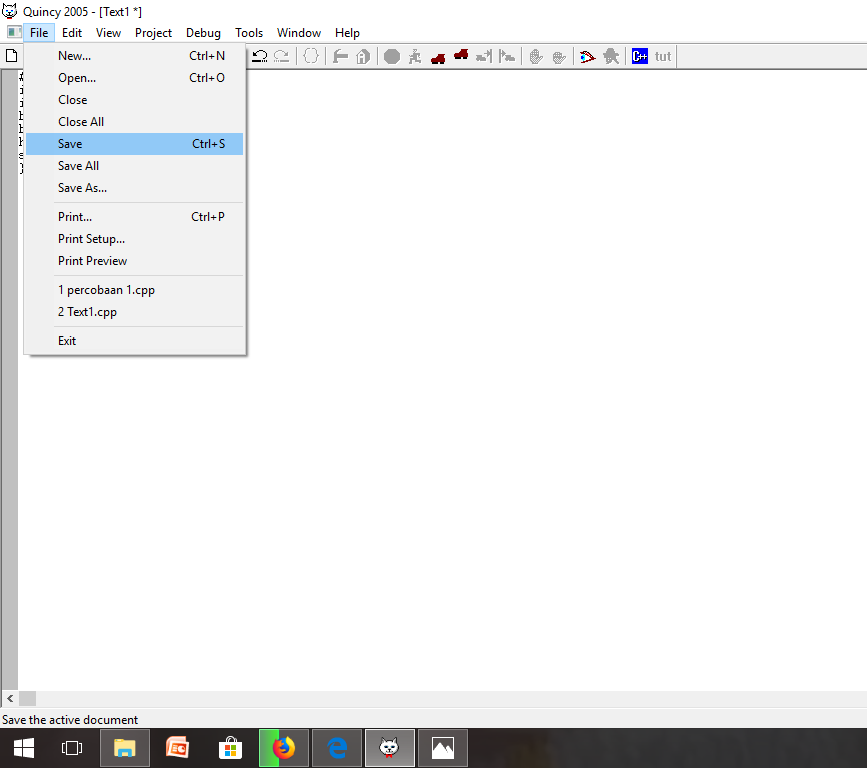Choose Print Preview from the File menu
The width and height of the screenshot is (867, 768).
(92, 260)
